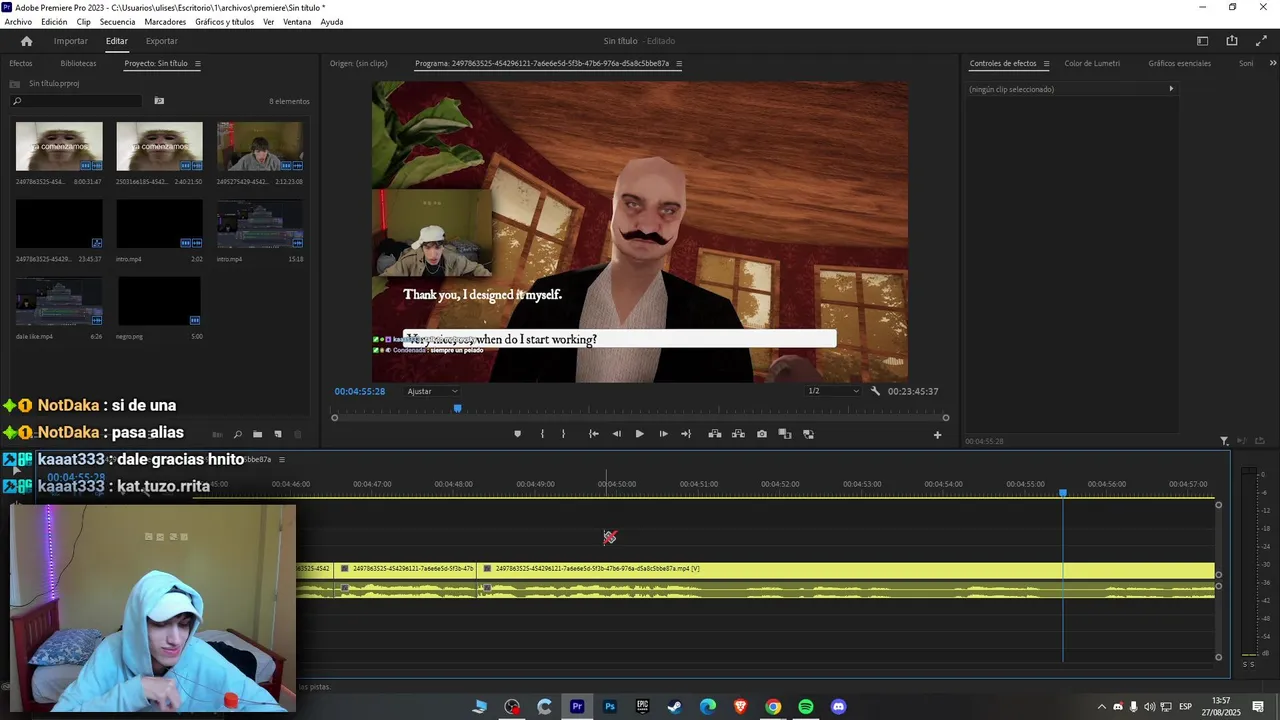Viewport: 1280px width, 720px height.
Task: Select the negro.png thumbnail
Action: (x=159, y=302)
